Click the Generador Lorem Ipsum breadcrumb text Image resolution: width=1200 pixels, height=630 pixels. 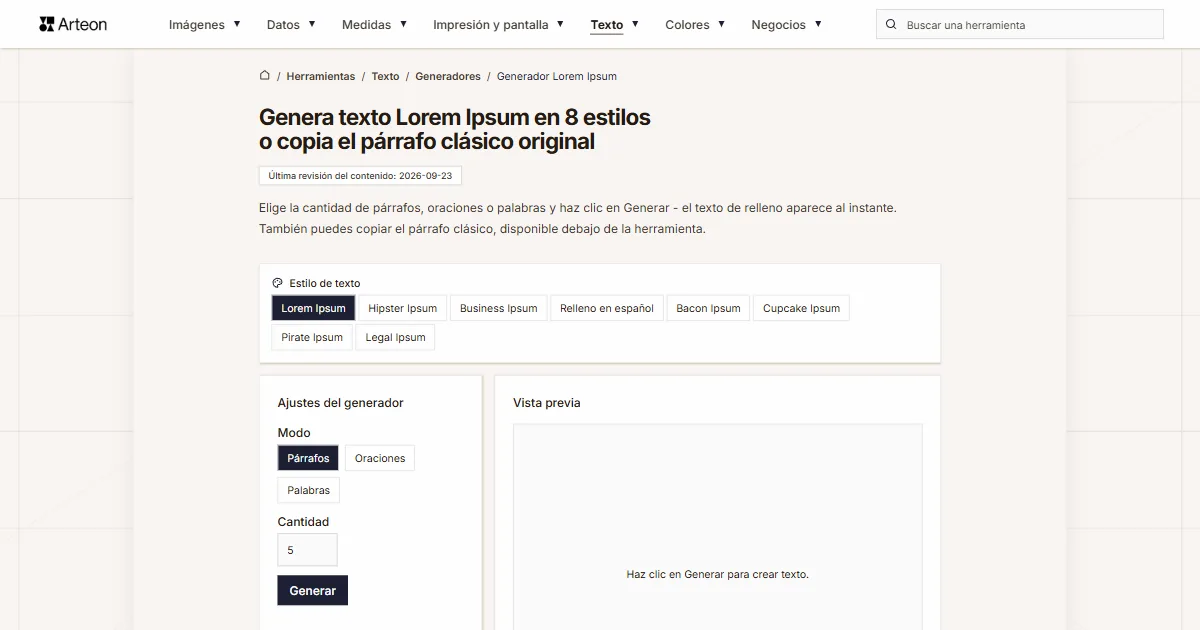coord(557,76)
